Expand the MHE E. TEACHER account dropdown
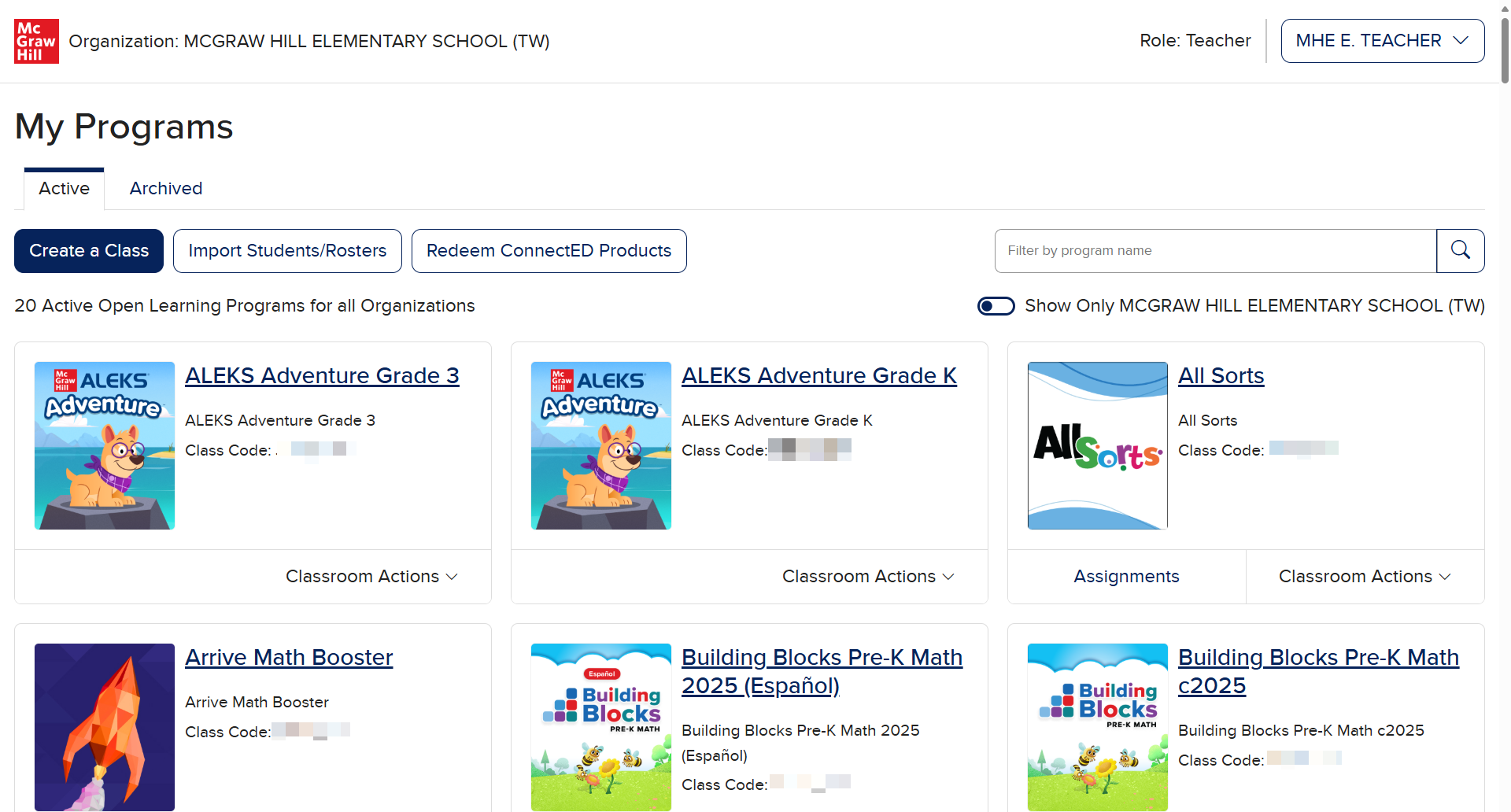1511x812 pixels. click(1383, 41)
